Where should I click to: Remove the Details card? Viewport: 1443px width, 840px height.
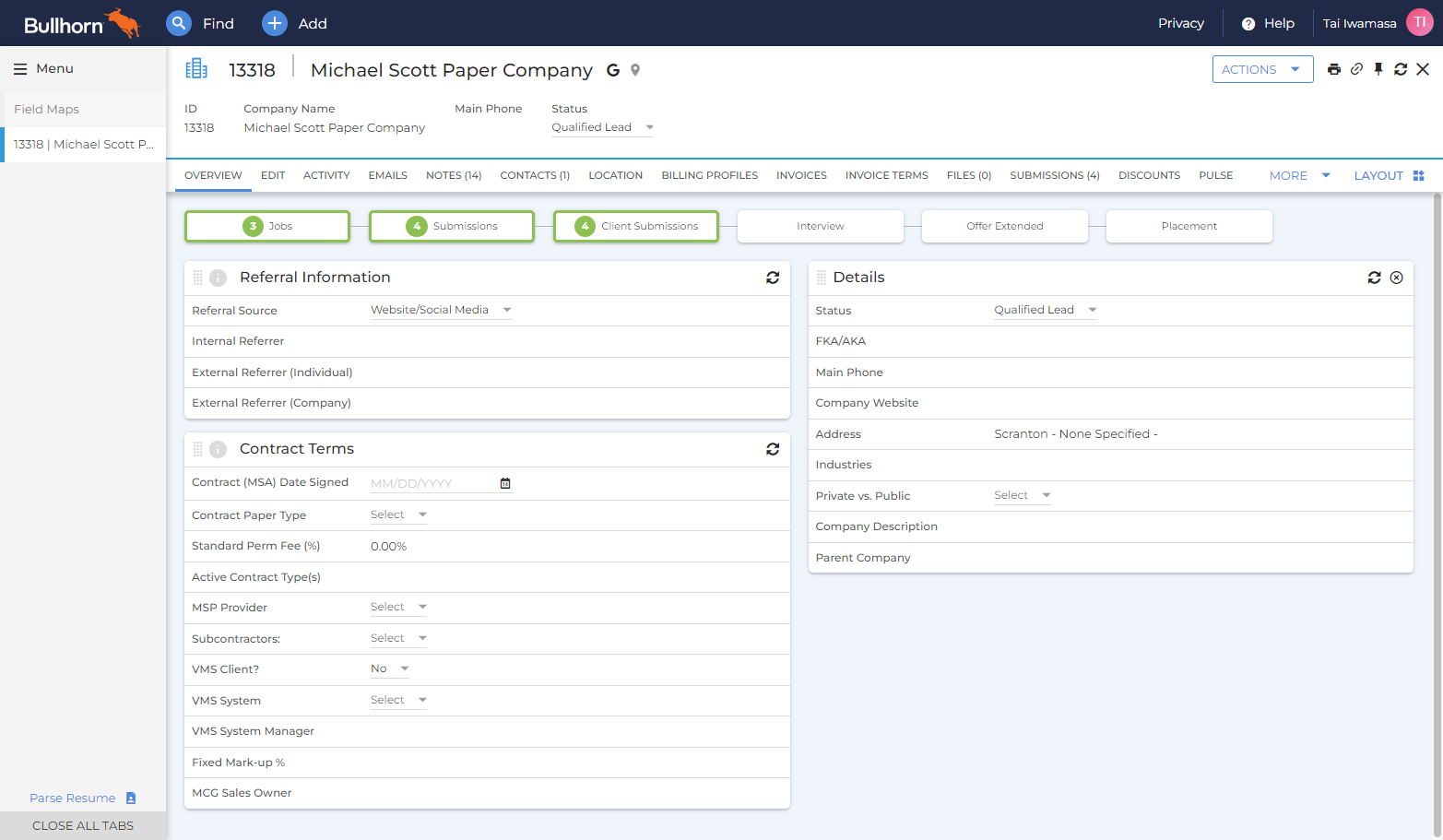click(x=1397, y=278)
